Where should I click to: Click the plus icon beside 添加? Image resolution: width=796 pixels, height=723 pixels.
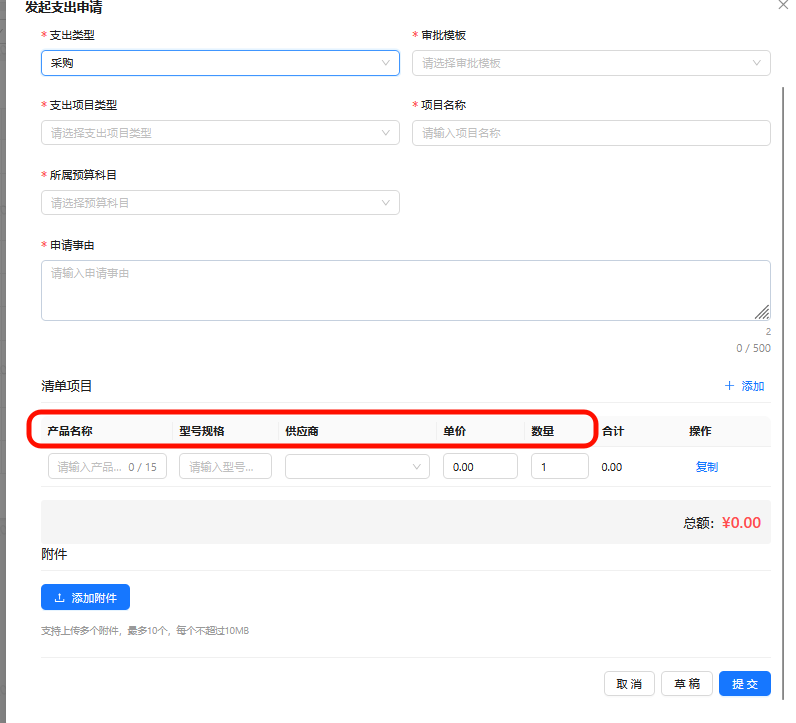click(728, 386)
